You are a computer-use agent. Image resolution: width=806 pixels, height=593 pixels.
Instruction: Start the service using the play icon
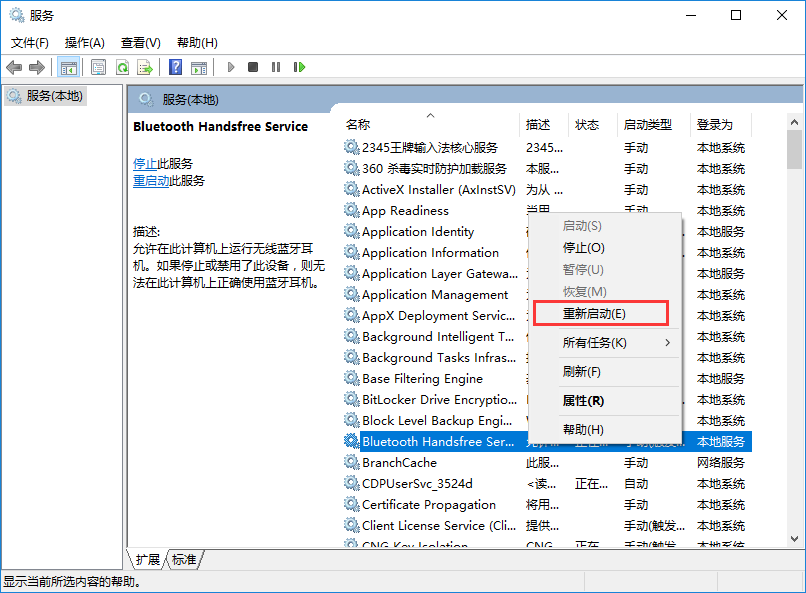click(230, 67)
